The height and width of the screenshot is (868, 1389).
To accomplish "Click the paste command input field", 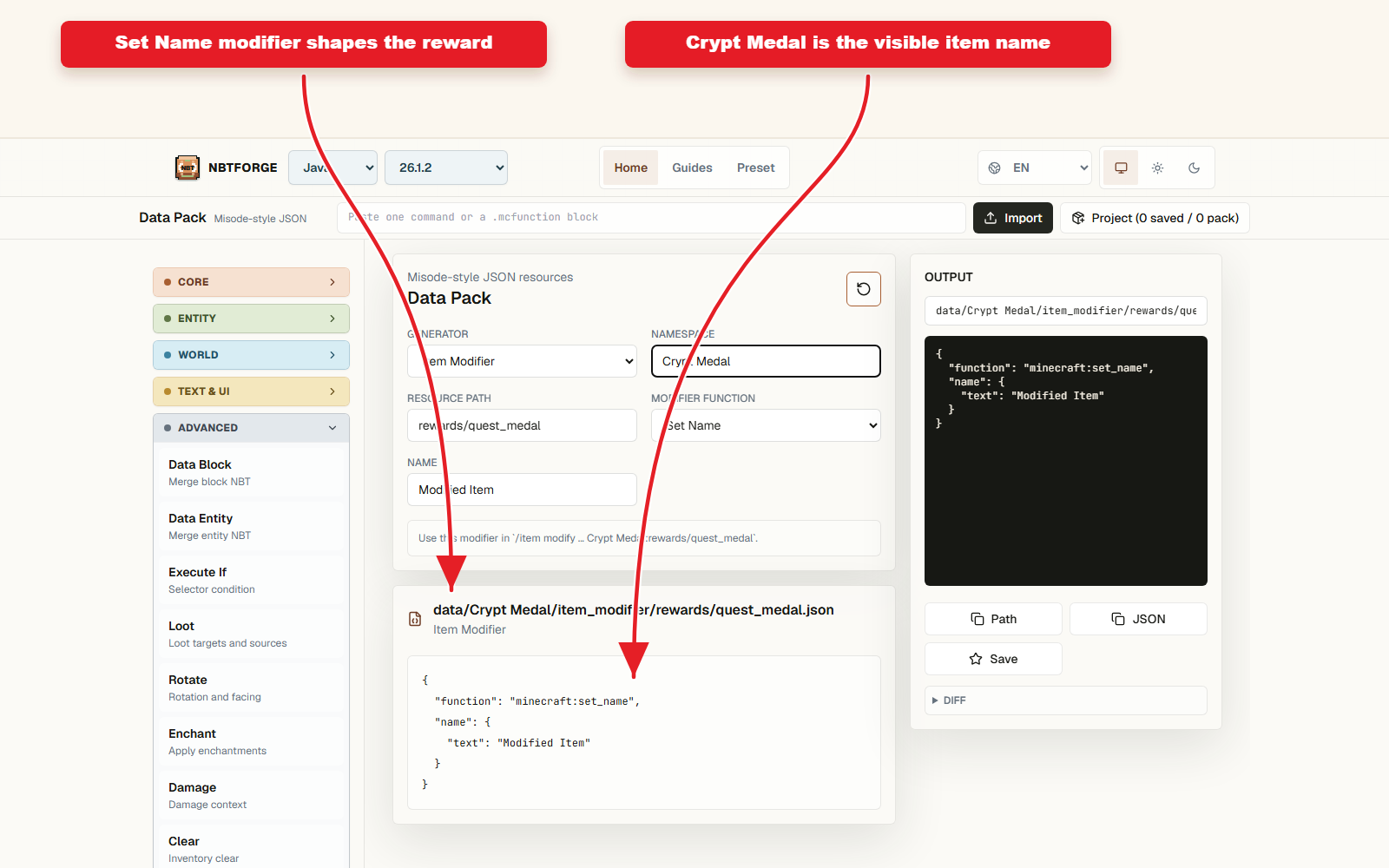I will (x=651, y=218).
